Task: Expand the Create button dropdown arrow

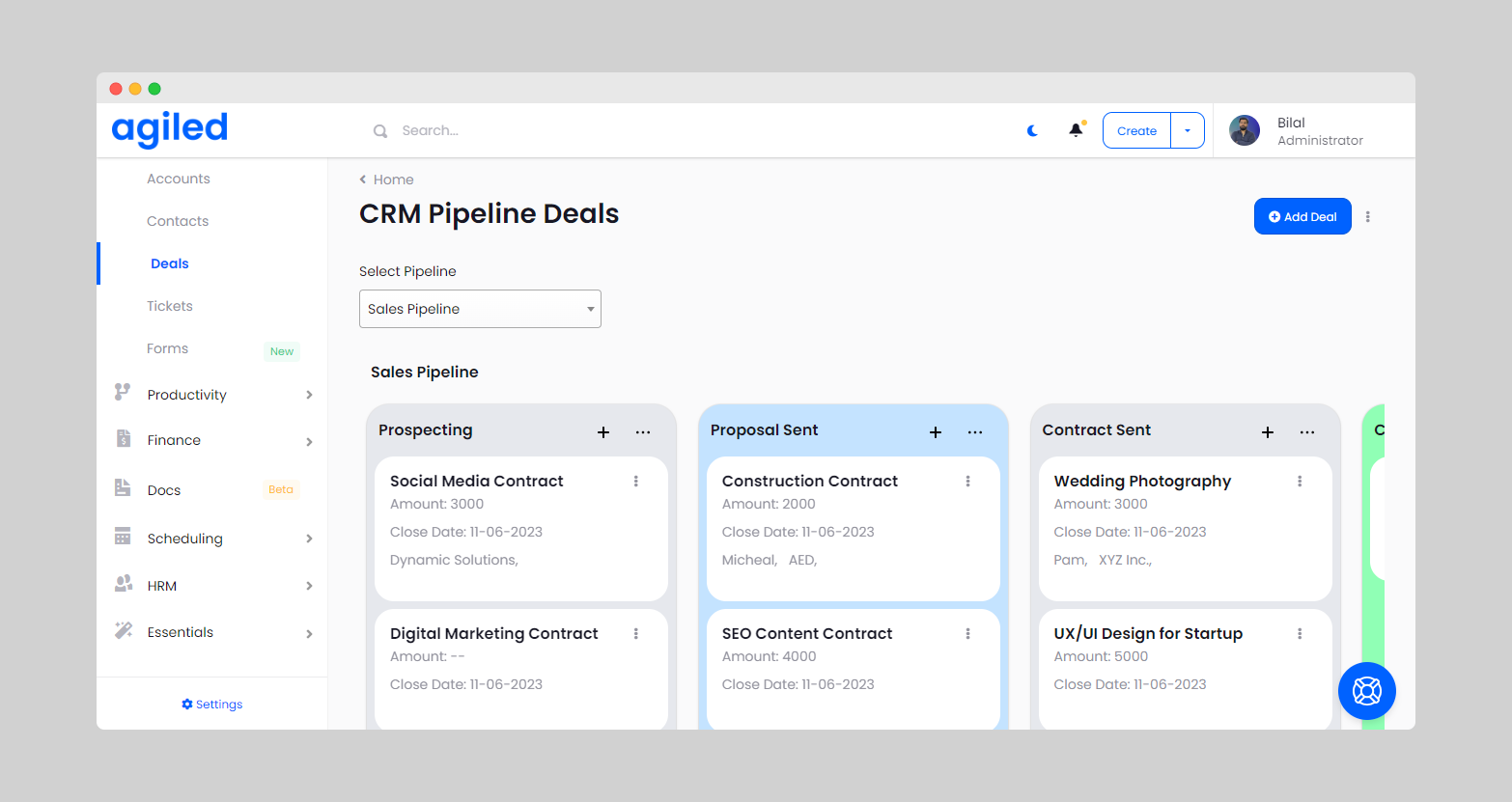Action: tap(1188, 130)
